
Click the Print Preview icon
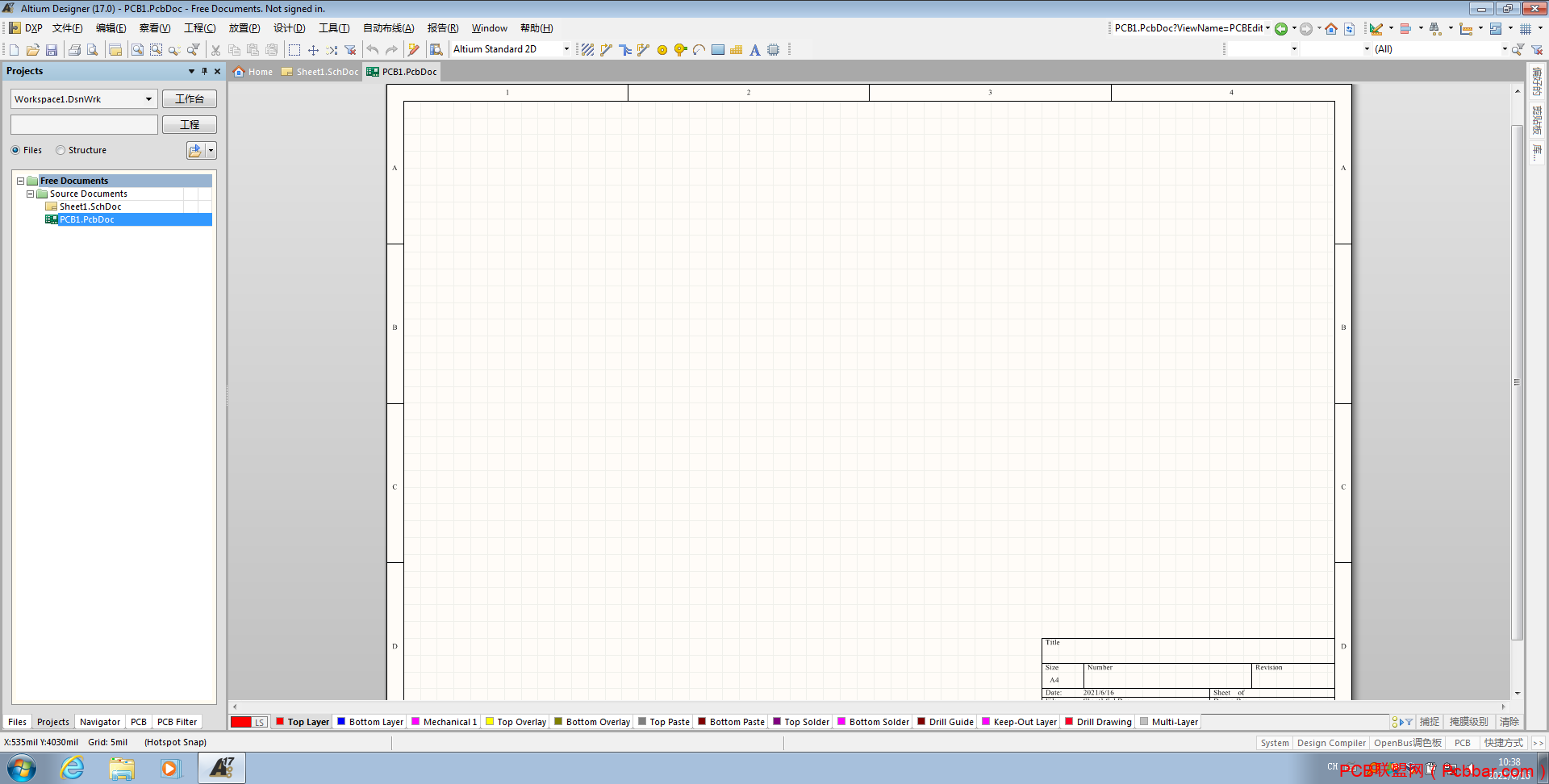[93, 50]
